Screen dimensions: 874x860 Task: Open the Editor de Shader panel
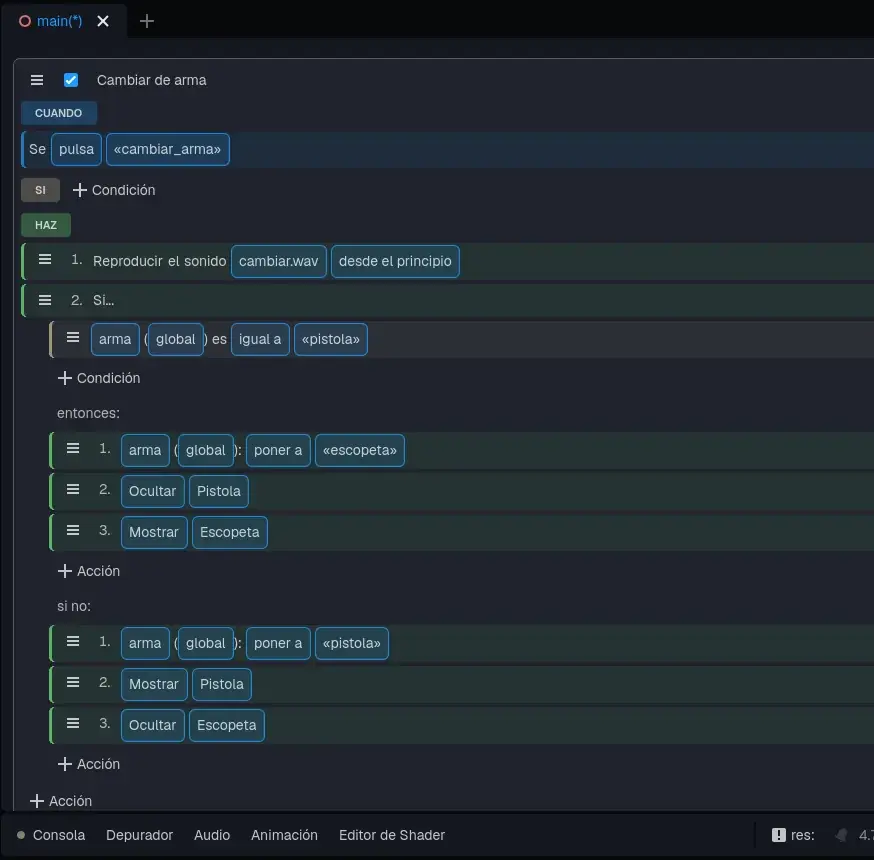(392, 835)
